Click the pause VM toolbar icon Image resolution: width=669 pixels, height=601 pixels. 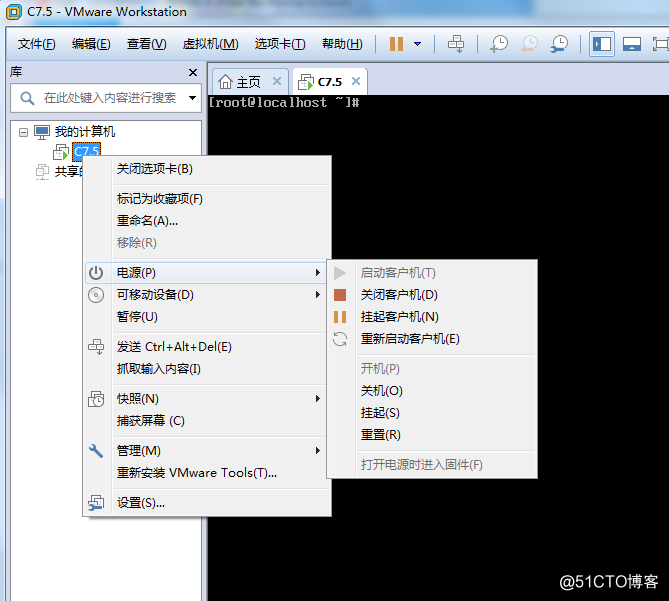[396, 44]
